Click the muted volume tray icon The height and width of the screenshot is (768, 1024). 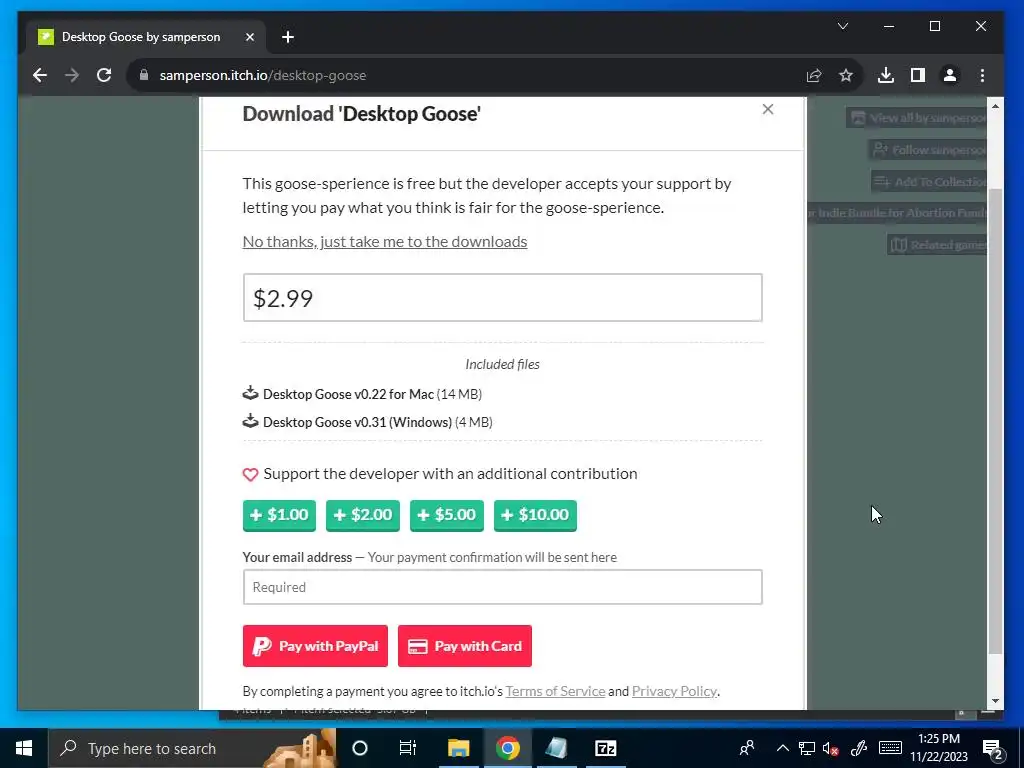(831, 748)
